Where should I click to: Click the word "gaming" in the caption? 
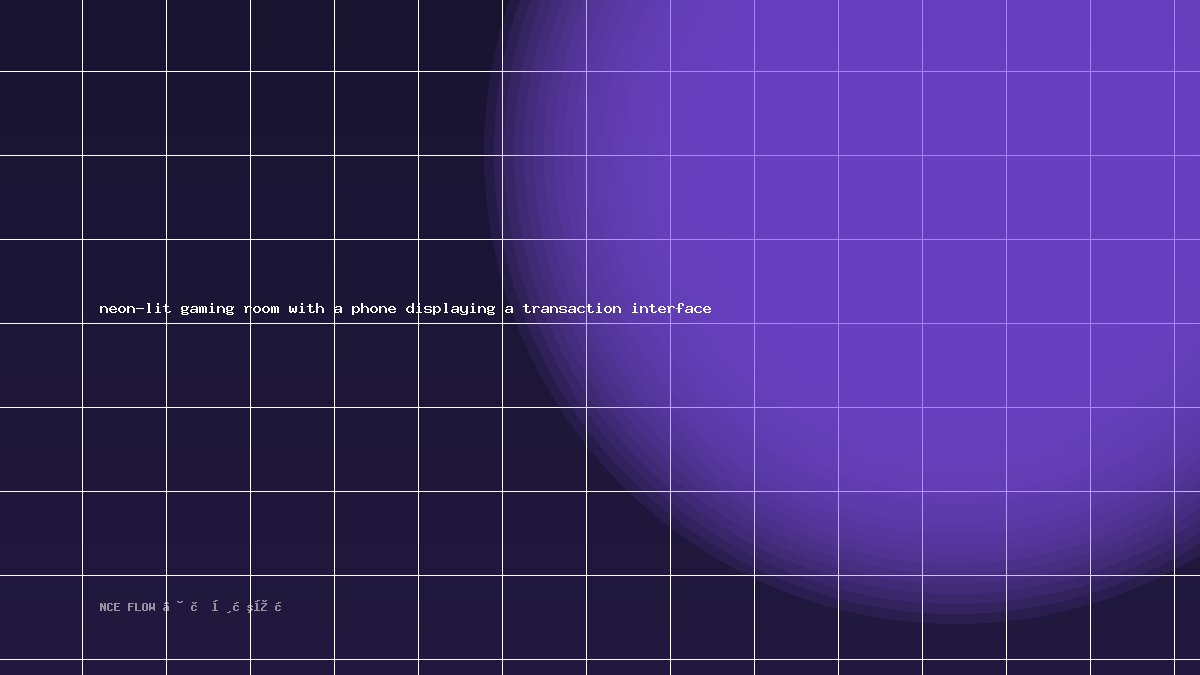[207, 308]
